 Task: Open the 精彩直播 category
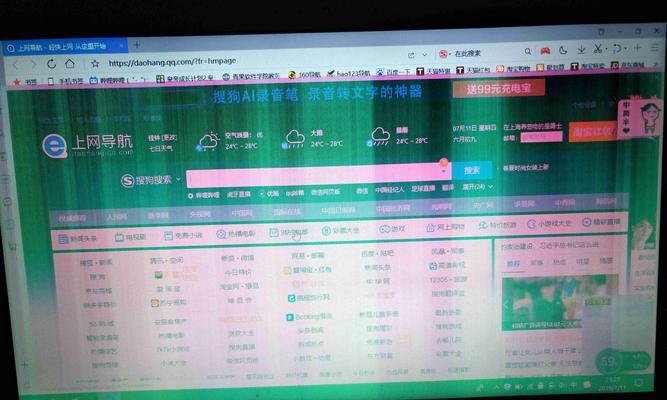[602, 222]
